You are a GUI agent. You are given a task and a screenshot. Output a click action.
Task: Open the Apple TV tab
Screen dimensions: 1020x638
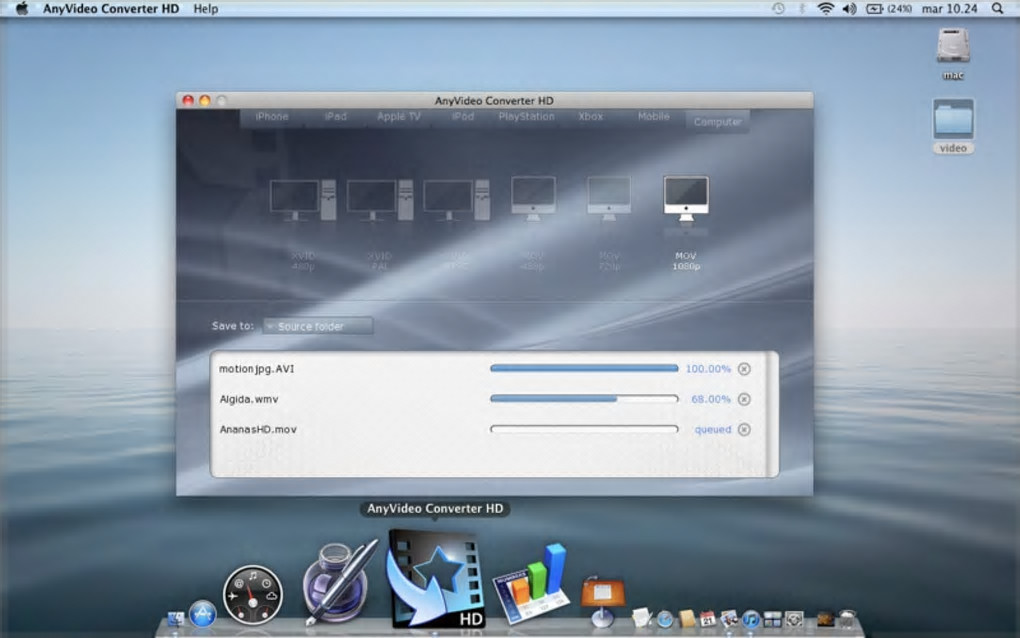point(399,116)
